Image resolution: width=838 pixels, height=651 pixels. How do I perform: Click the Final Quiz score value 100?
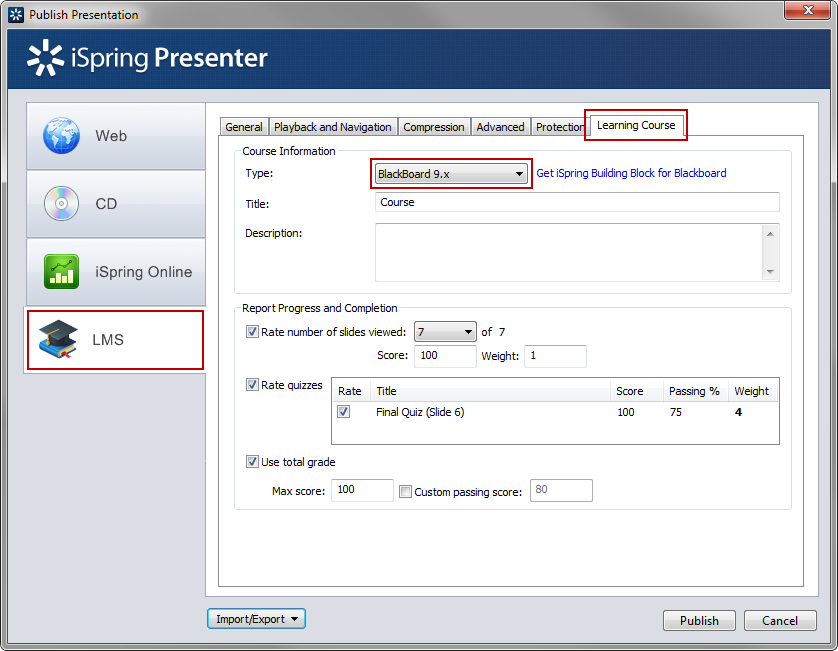[x=626, y=412]
